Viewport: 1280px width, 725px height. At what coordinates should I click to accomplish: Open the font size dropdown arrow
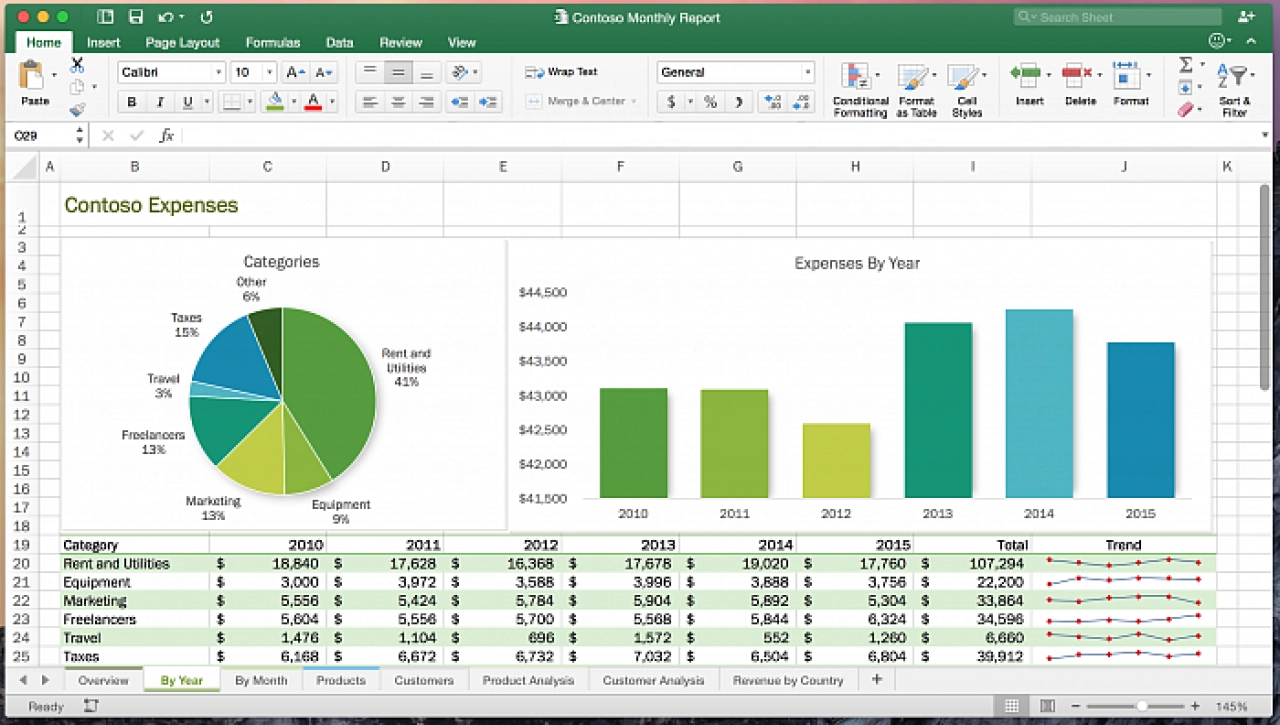click(x=270, y=72)
